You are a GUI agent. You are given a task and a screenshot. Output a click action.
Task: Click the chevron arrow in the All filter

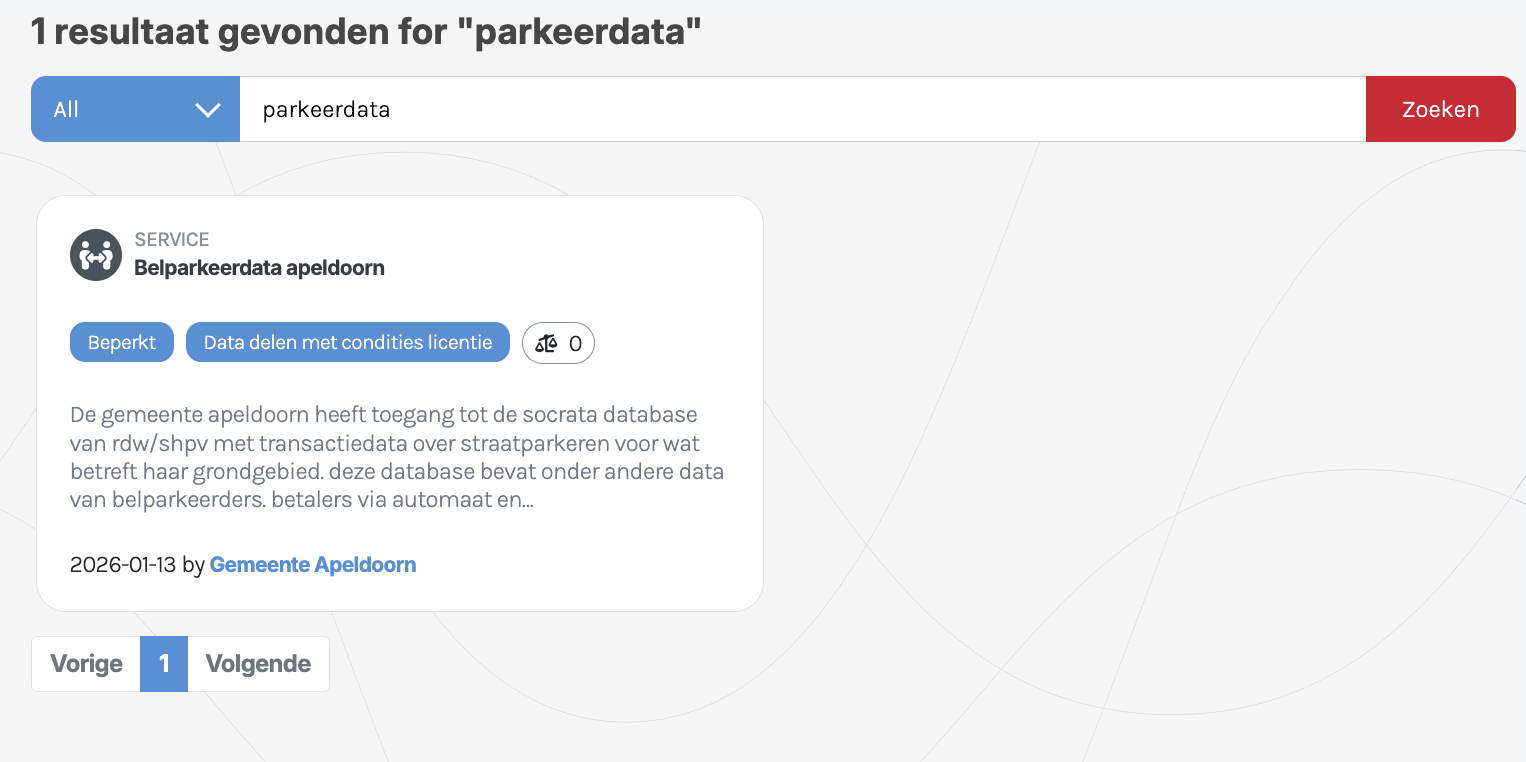[208, 110]
